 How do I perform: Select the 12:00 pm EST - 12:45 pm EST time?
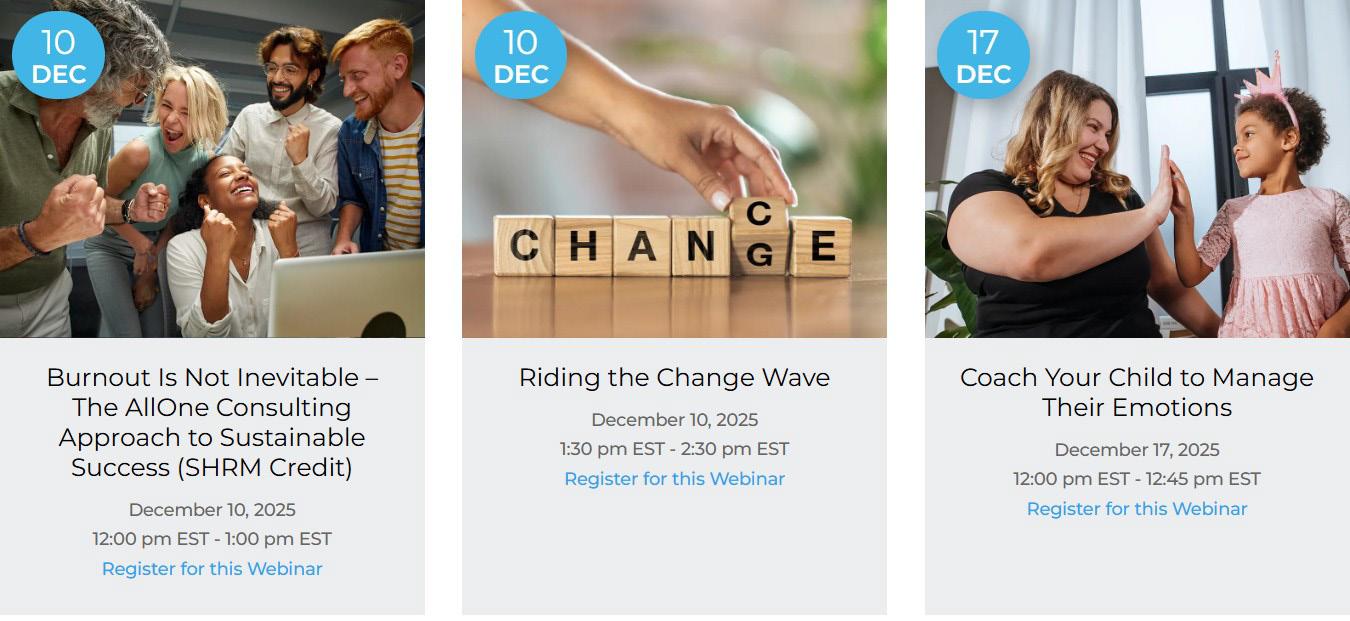[x=1137, y=479]
